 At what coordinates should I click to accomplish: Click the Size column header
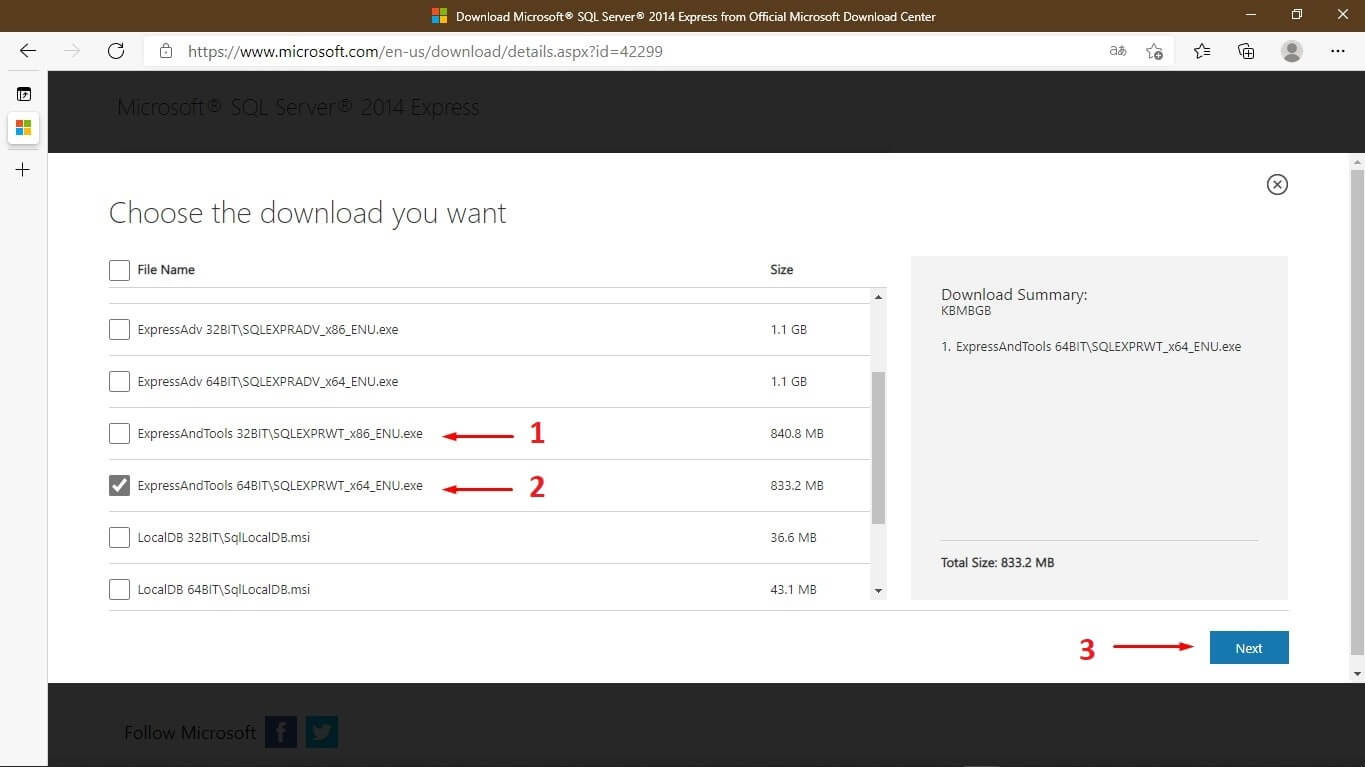point(782,270)
